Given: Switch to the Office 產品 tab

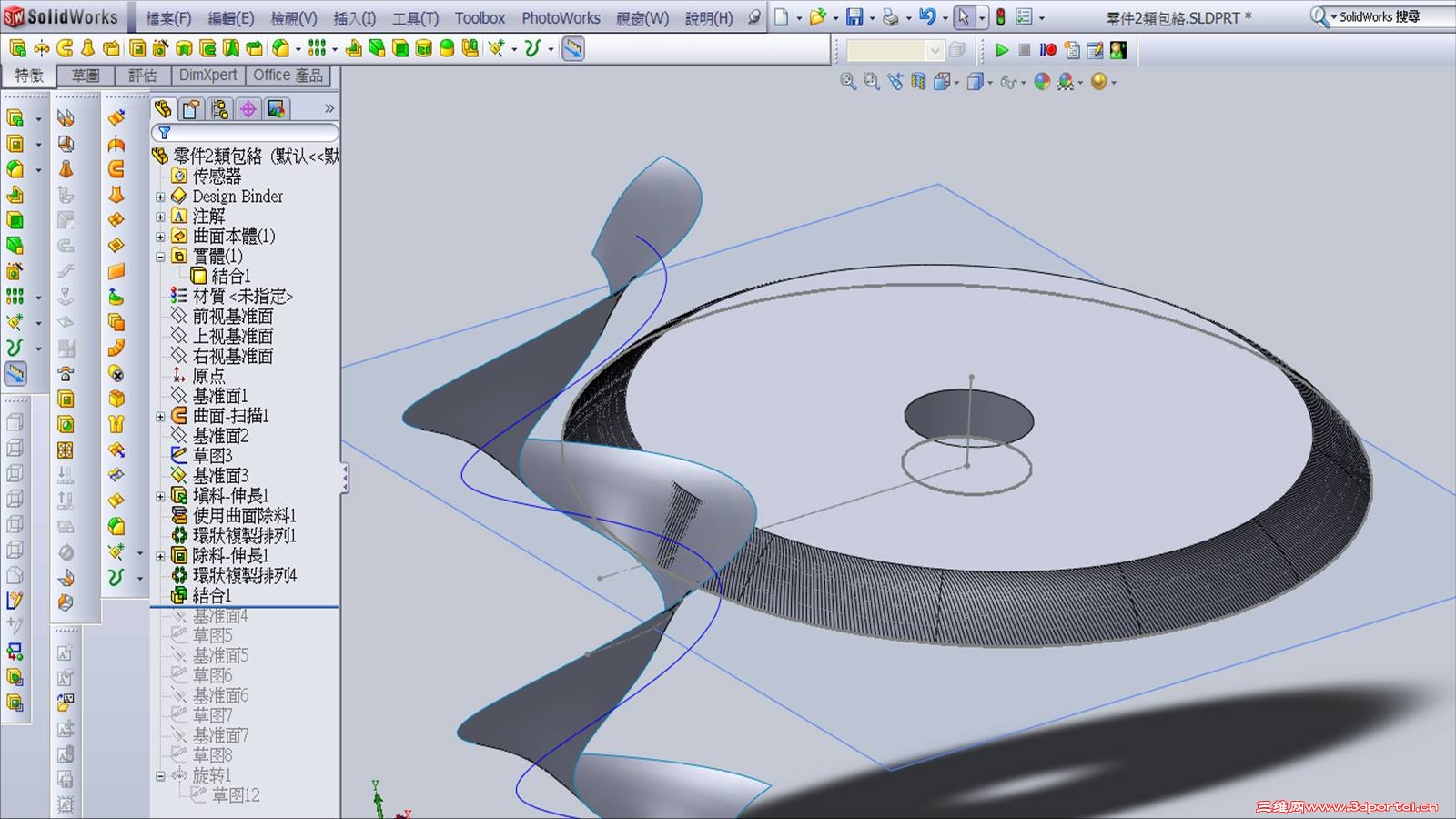Looking at the screenshot, I should click(x=288, y=76).
